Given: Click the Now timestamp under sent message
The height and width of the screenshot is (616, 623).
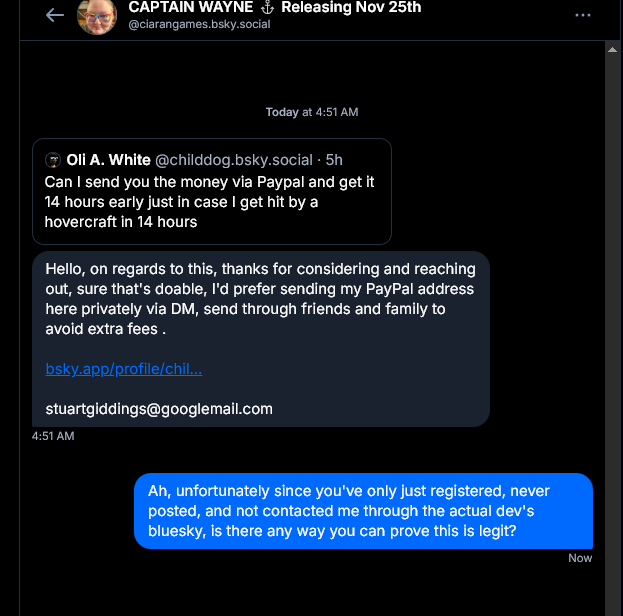Looking at the screenshot, I should (x=580, y=558).
